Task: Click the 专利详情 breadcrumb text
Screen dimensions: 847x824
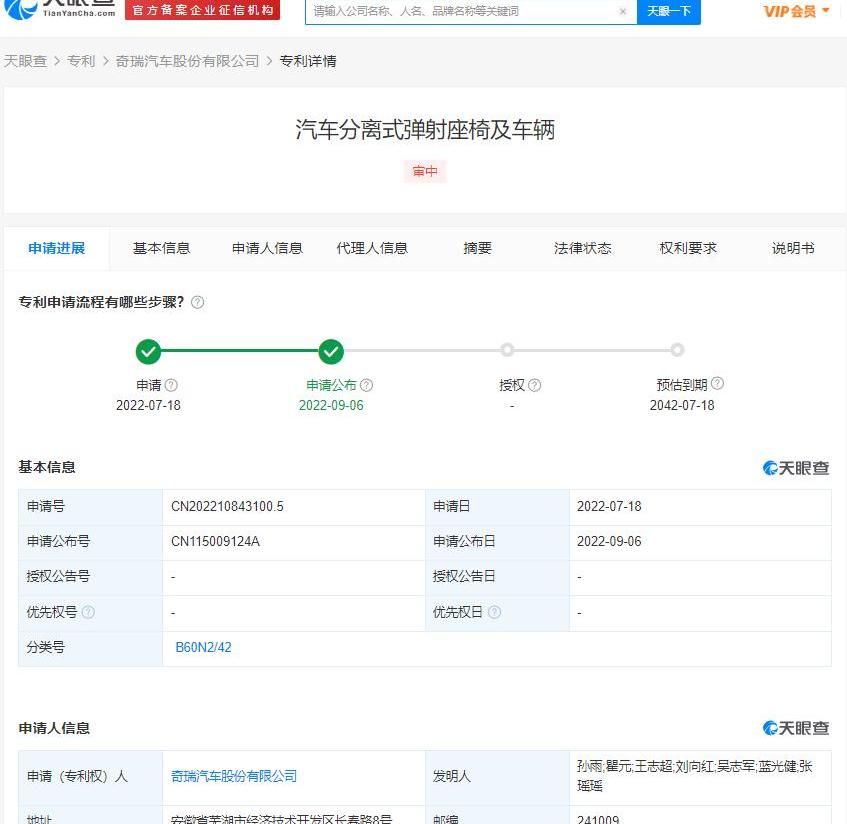Action: point(308,61)
